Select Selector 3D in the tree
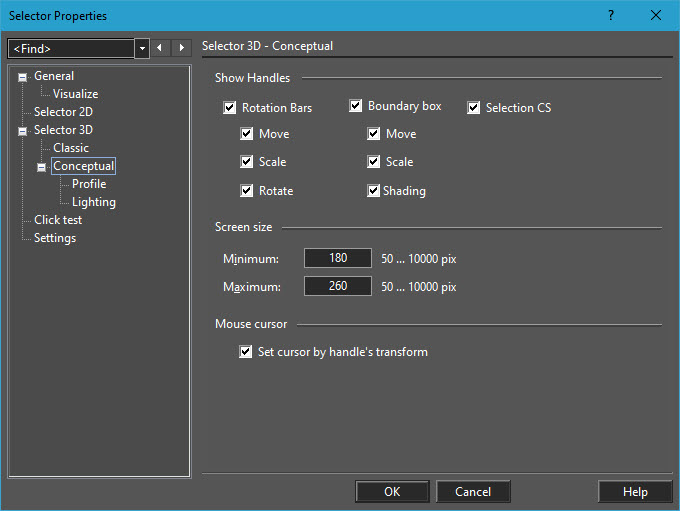 pyautogui.click(x=63, y=130)
